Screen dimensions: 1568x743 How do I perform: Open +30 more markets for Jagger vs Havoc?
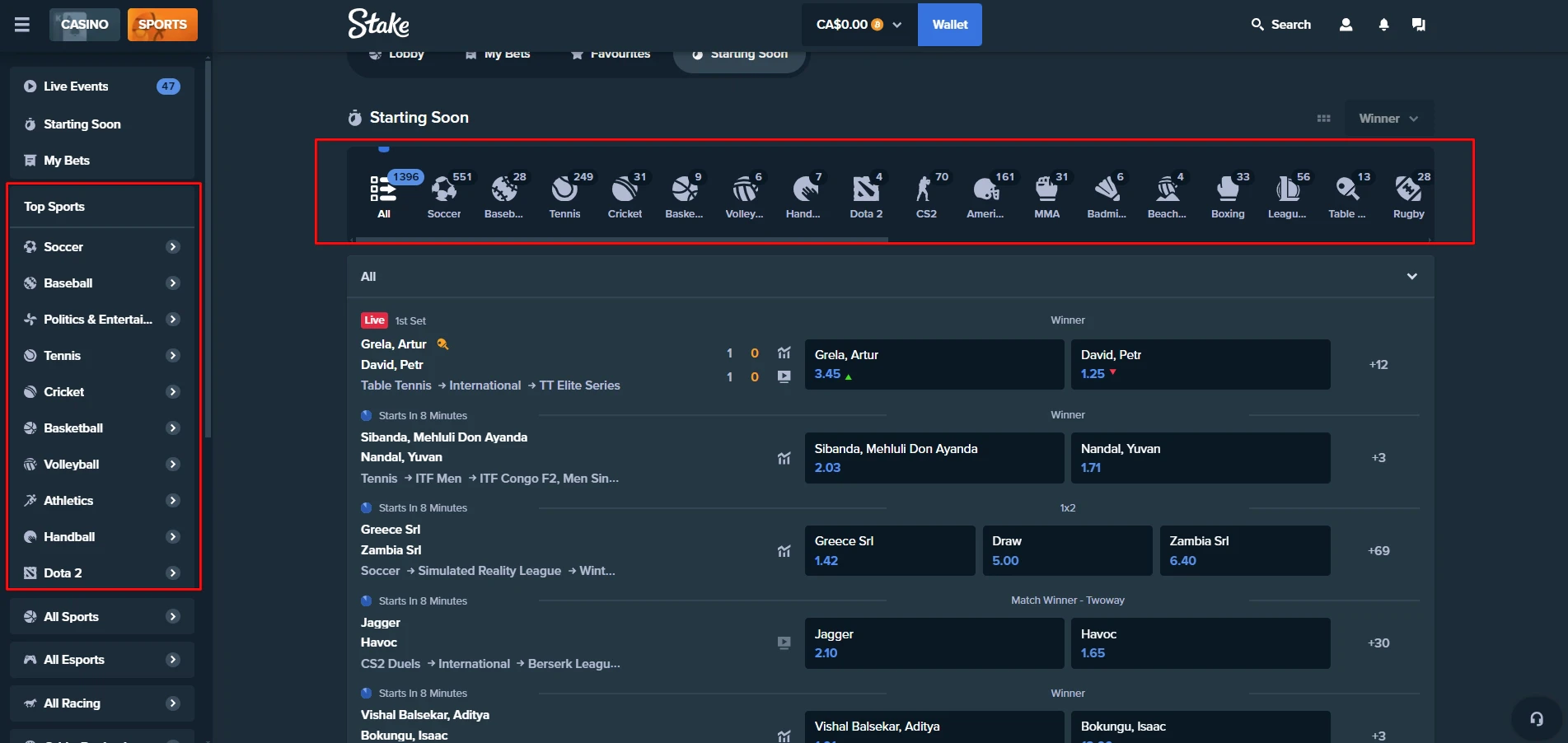point(1378,643)
